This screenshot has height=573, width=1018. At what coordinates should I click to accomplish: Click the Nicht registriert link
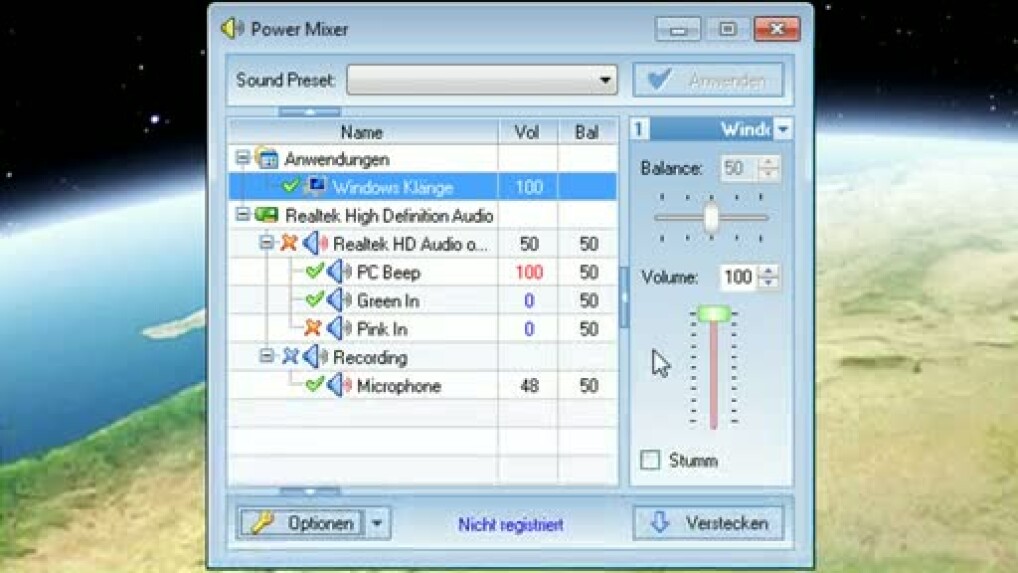tap(510, 524)
